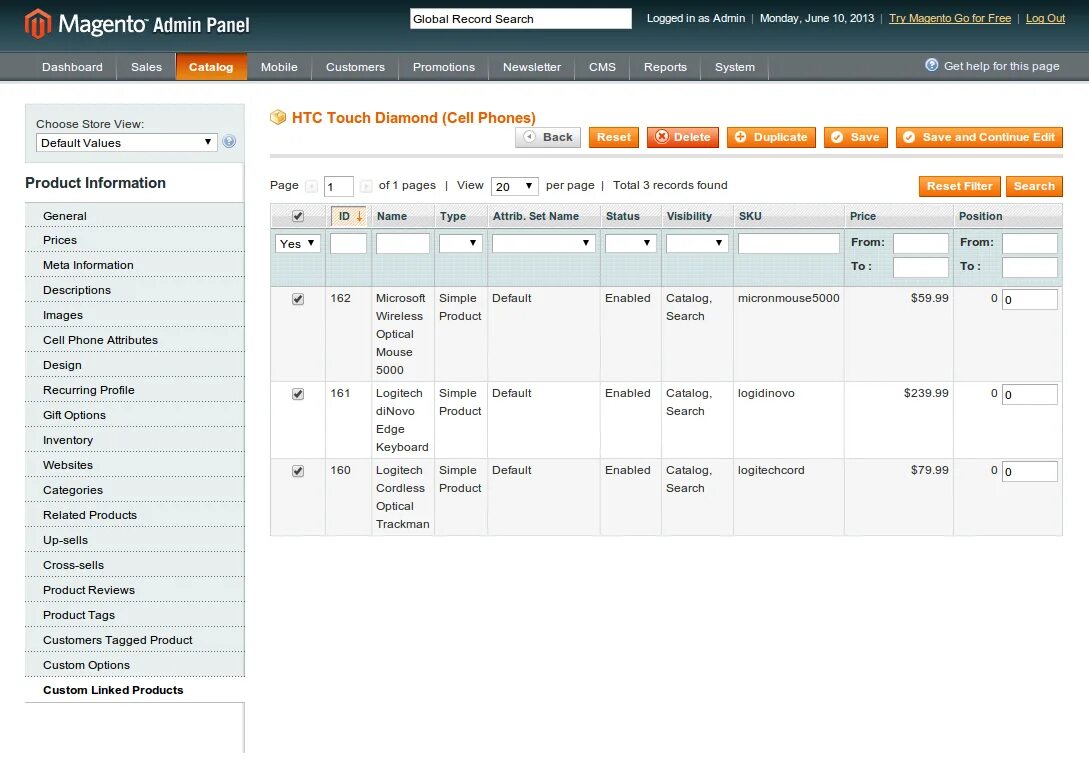Save the product changes
The height and width of the screenshot is (759, 1089).
point(855,137)
